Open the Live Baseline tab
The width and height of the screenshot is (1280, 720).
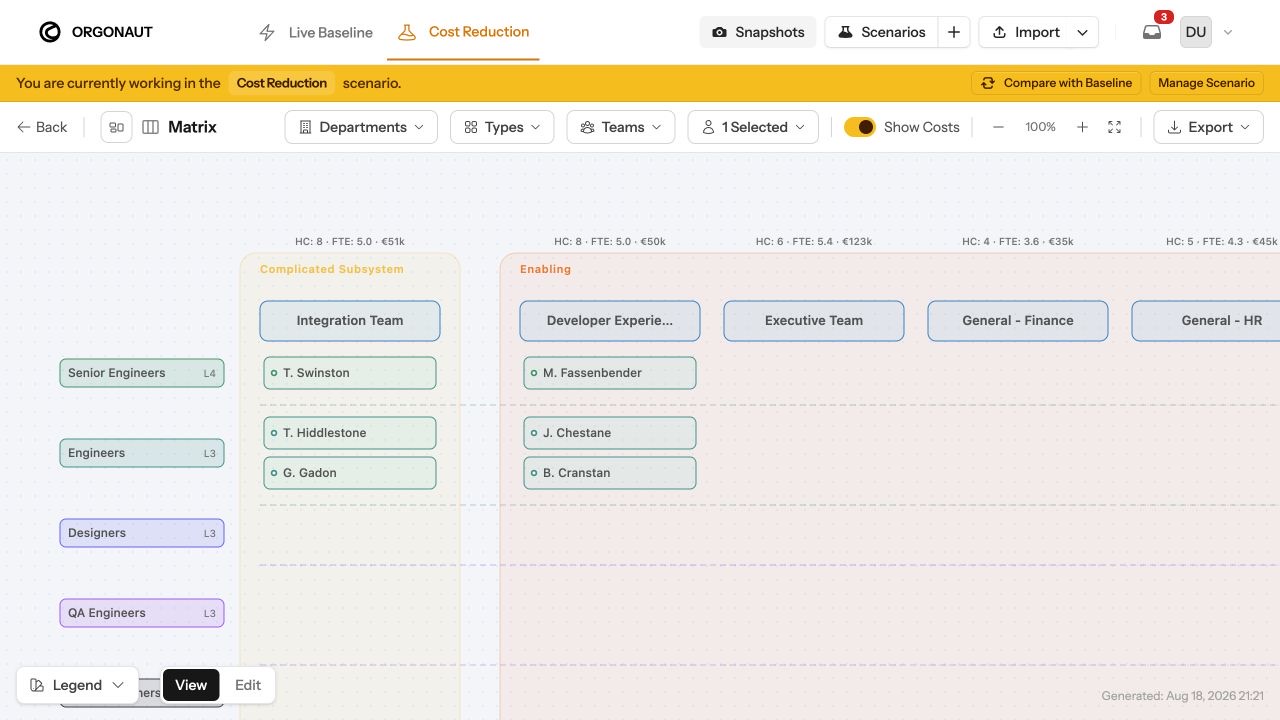pos(316,32)
